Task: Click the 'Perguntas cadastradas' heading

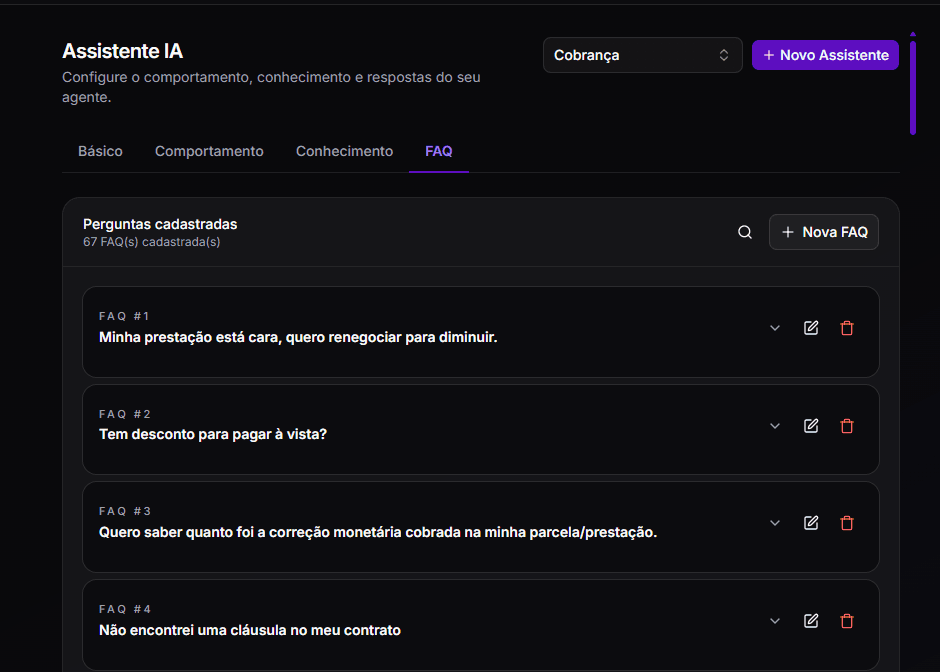Action: [160, 224]
